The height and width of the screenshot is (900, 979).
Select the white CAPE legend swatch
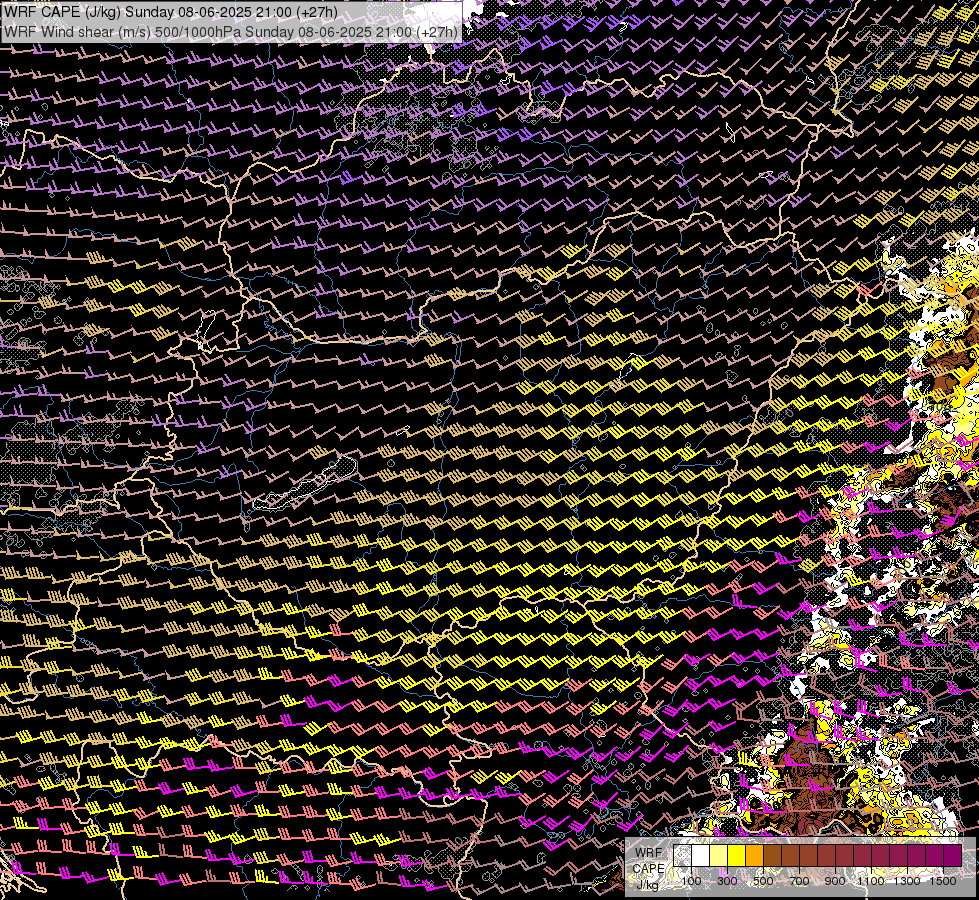(x=701, y=856)
